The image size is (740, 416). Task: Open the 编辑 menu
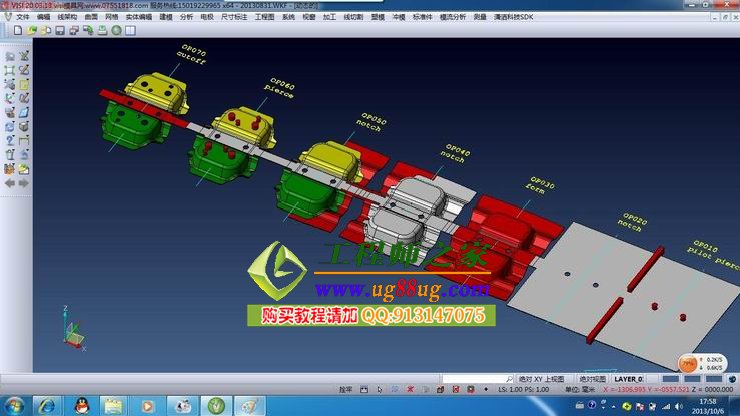point(43,17)
